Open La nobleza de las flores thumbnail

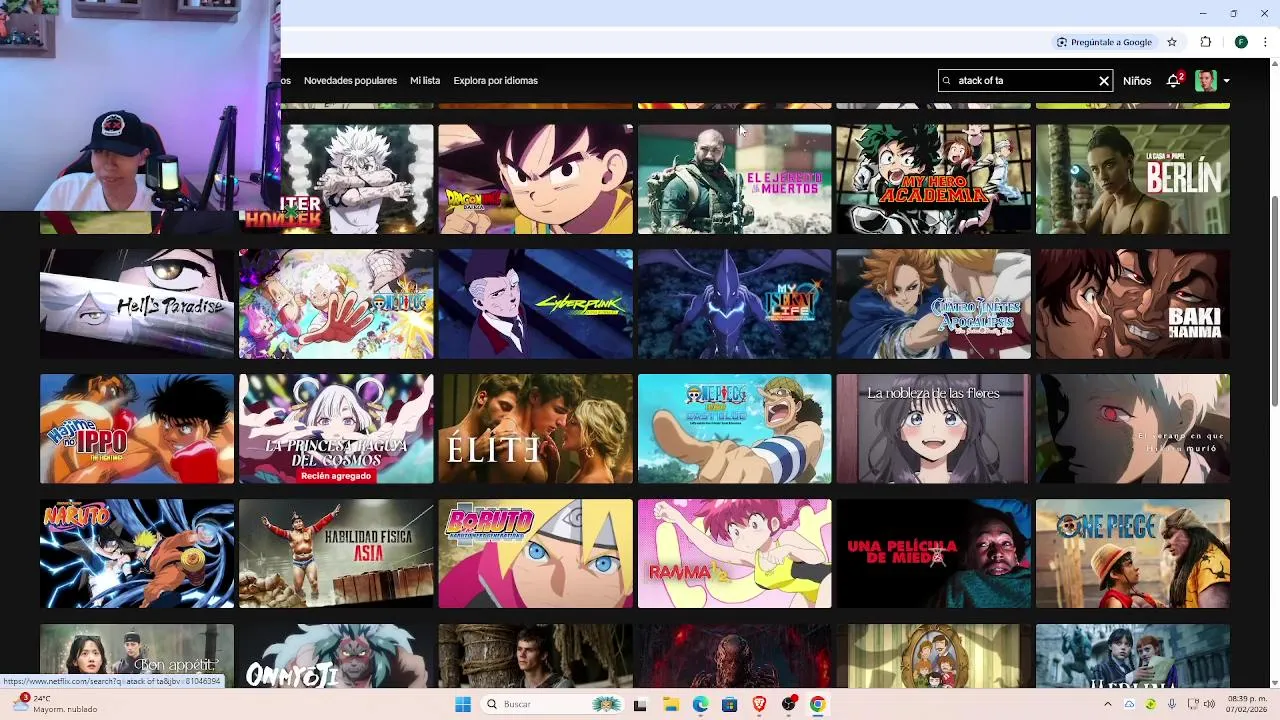coord(933,429)
